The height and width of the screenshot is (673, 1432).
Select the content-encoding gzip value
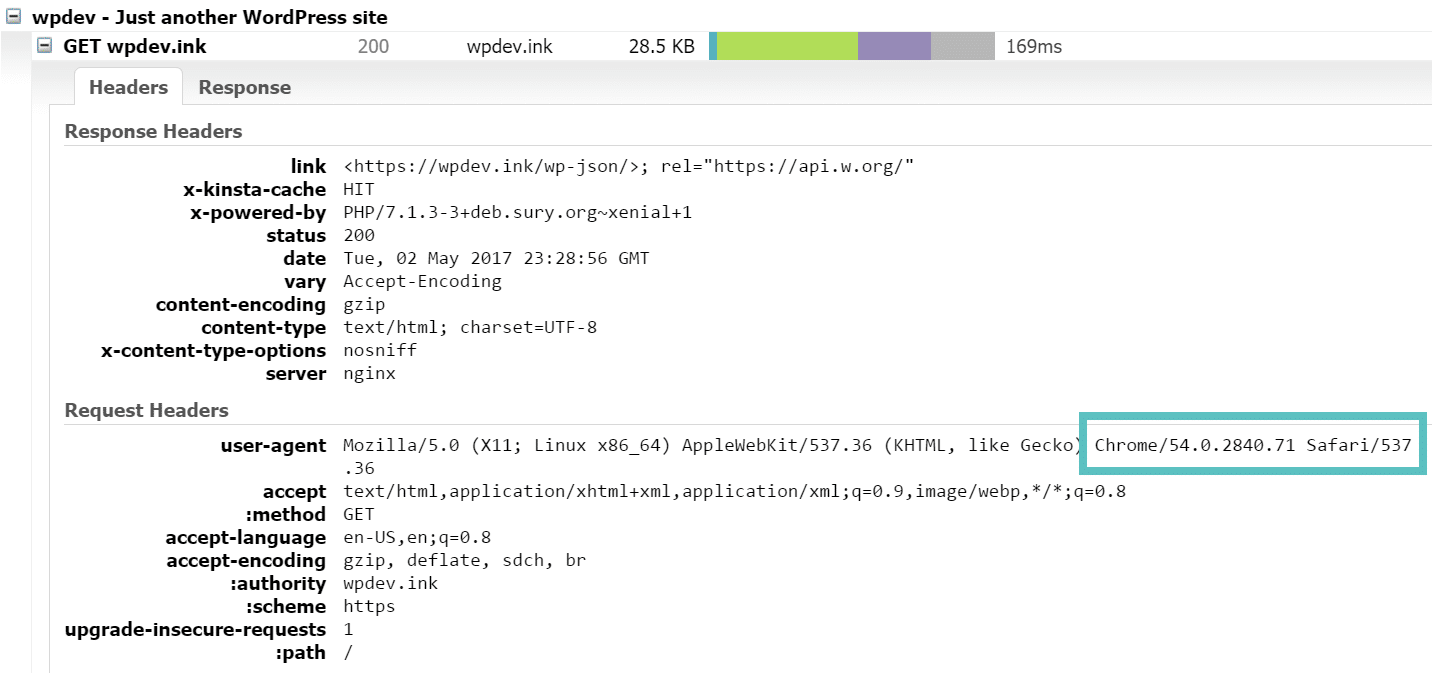(364, 304)
